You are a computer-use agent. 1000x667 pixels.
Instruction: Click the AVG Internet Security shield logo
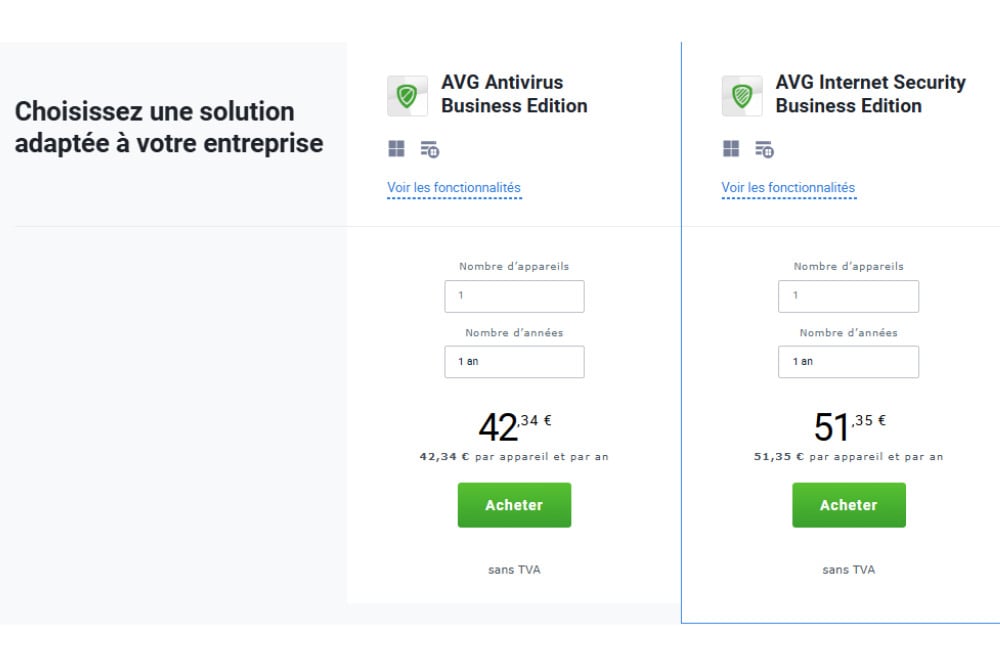tap(742, 96)
